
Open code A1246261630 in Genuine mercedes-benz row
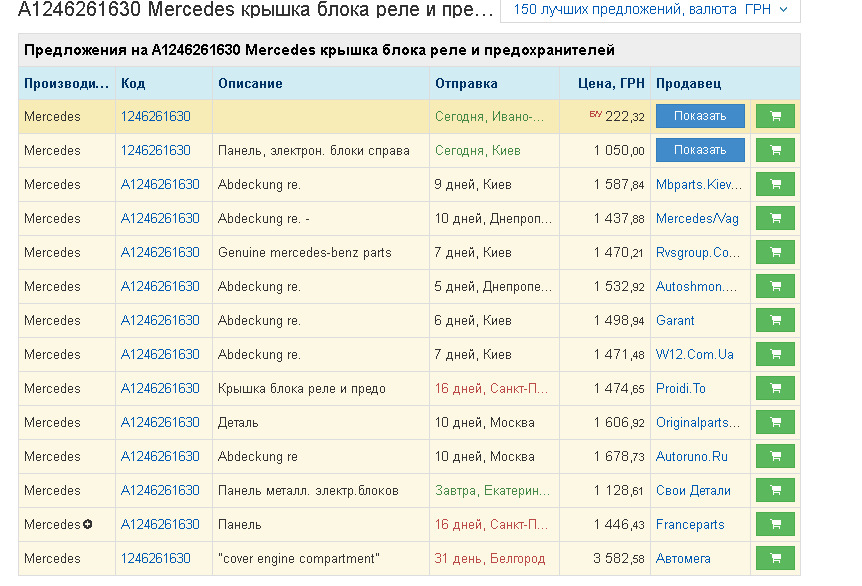(160, 253)
